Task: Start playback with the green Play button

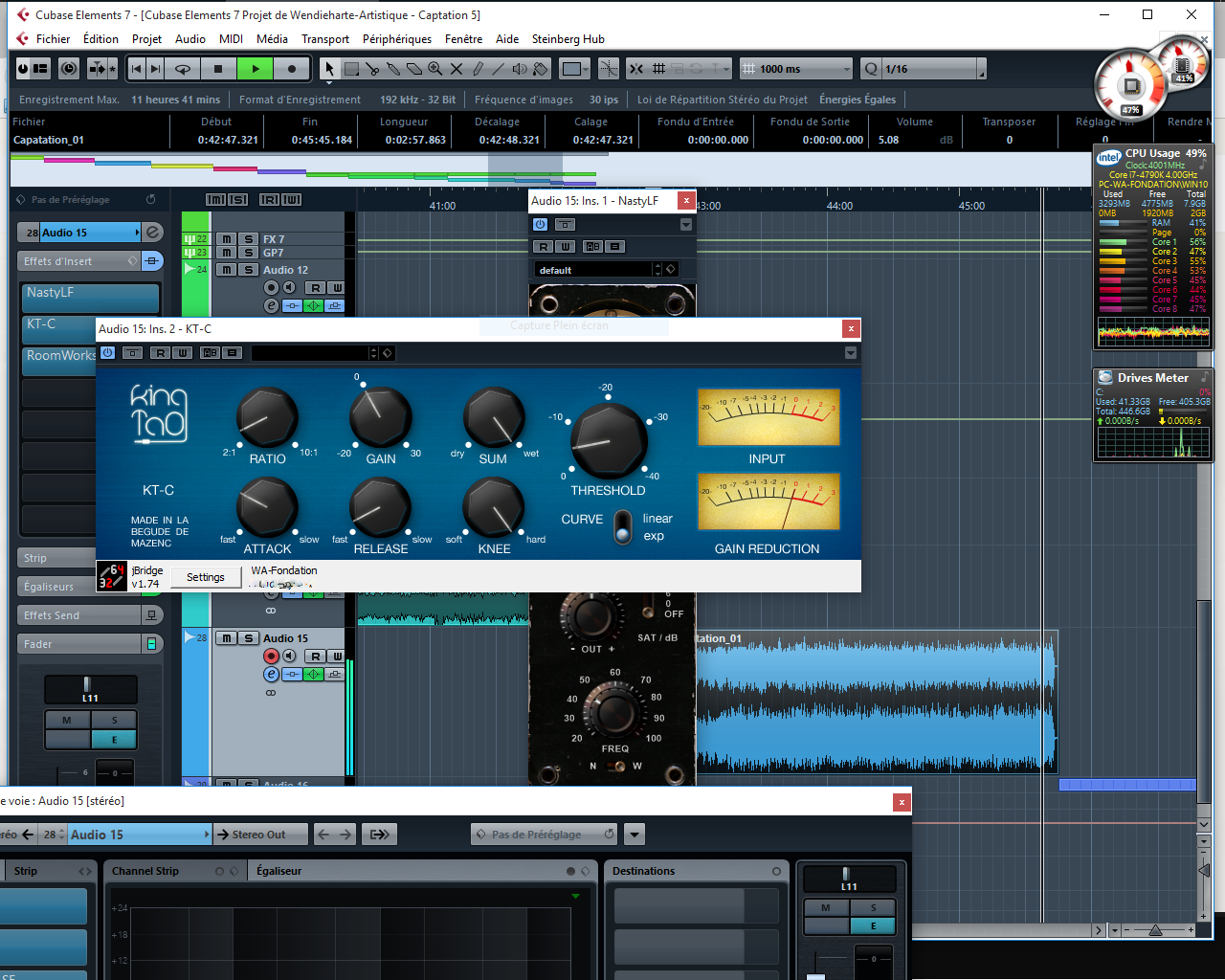Action: (x=256, y=69)
